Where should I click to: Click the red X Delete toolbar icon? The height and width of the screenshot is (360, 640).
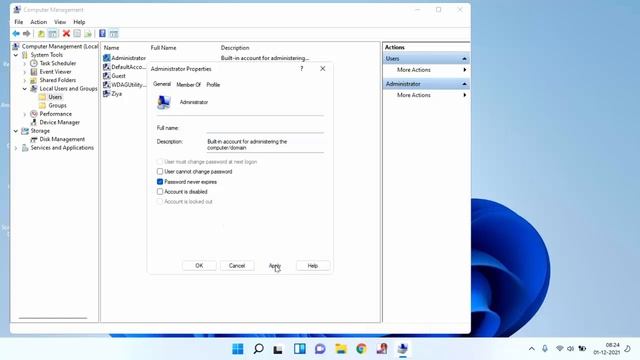[x=66, y=33]
